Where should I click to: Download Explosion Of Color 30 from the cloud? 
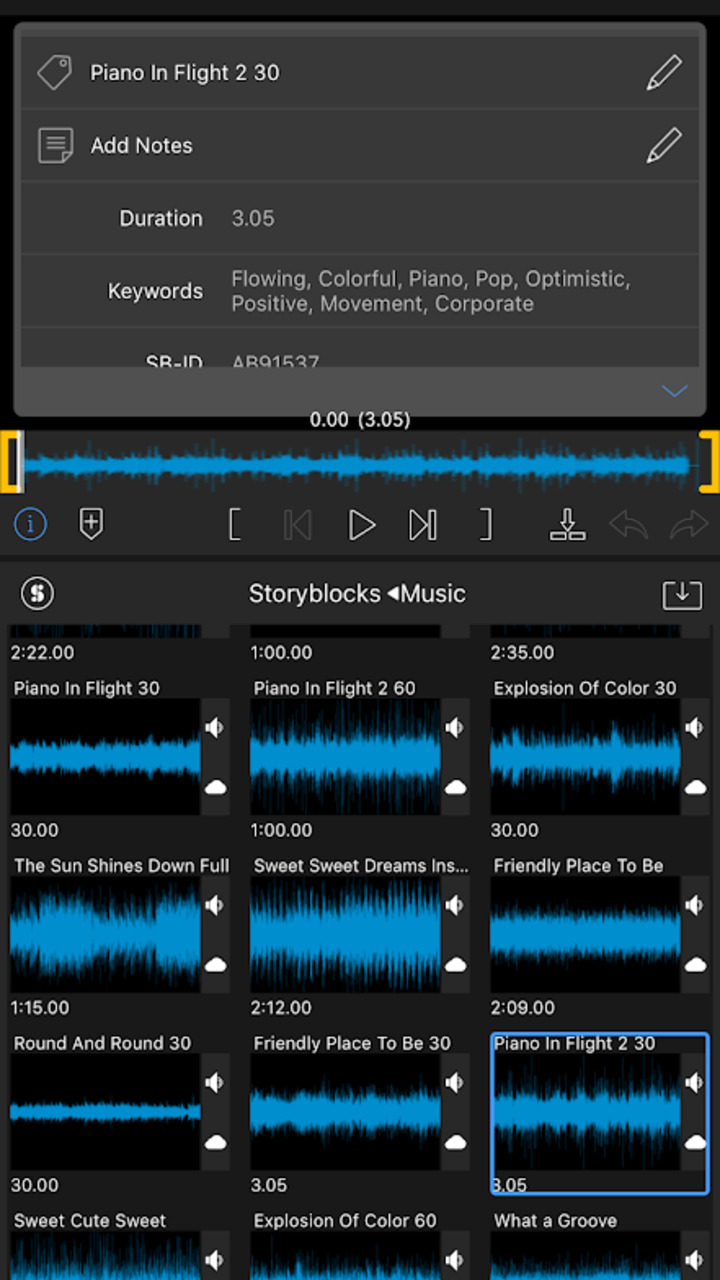tap(695, 788)
